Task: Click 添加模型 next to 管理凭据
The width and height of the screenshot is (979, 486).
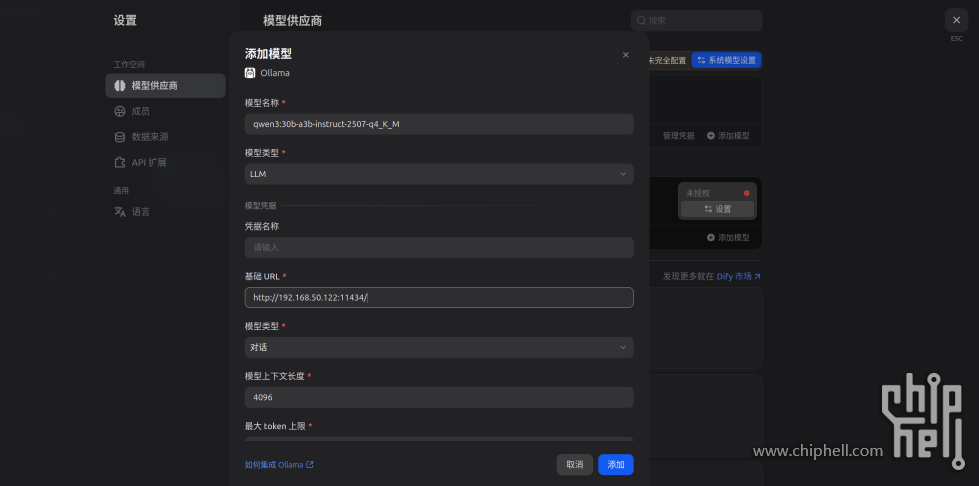Action: (728, 136)
